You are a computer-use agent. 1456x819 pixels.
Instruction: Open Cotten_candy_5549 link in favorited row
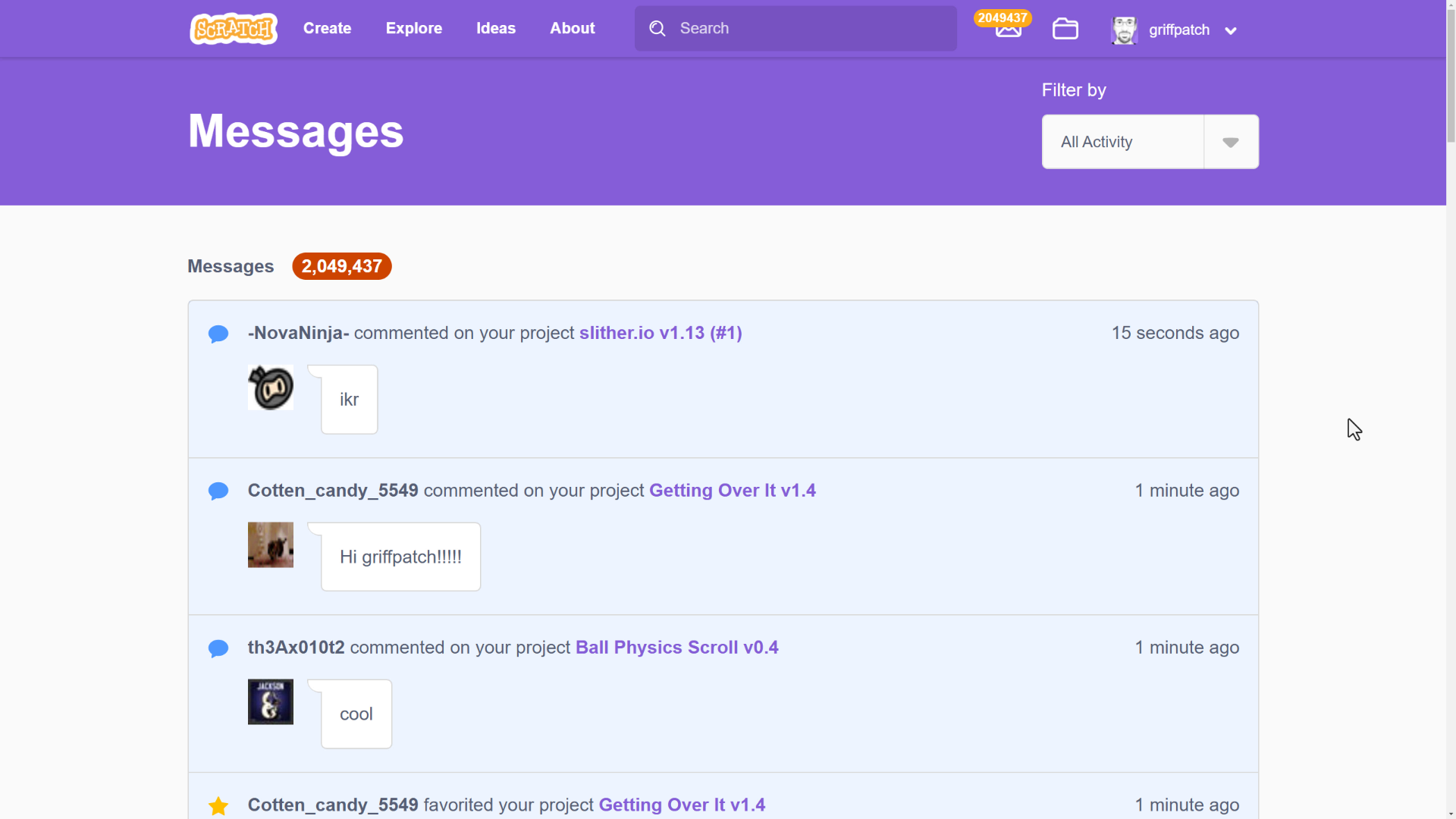point(333,805)
